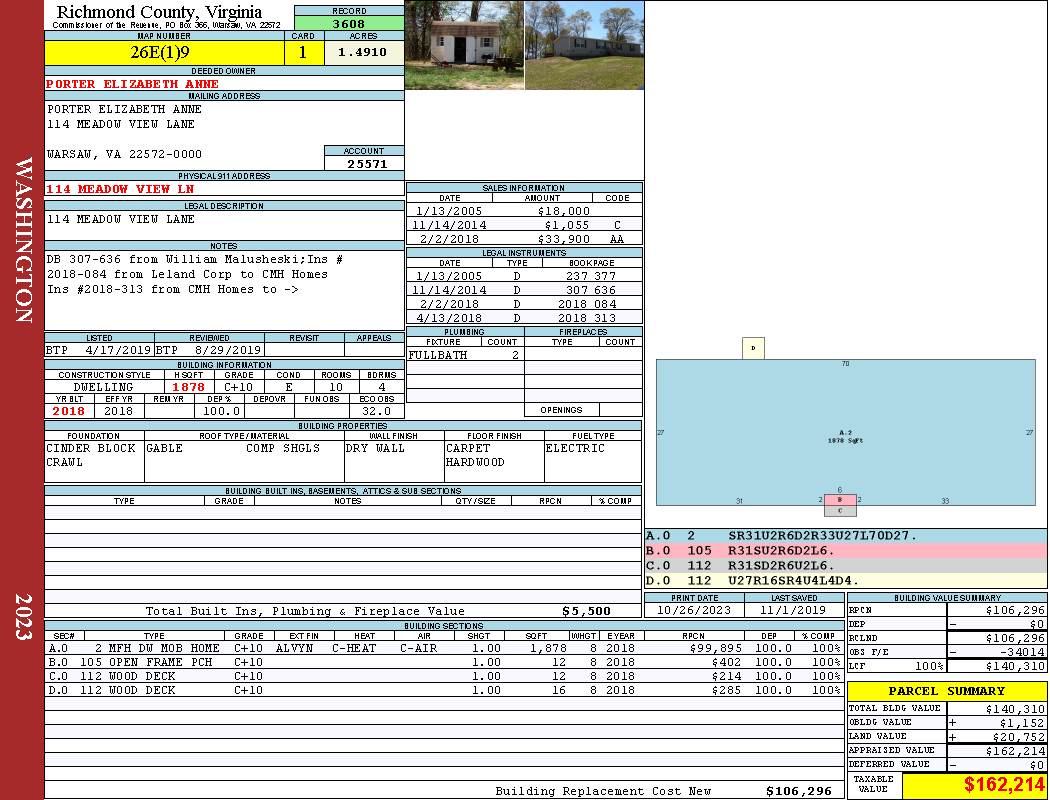1050x800 pixels.
Task: Click the 4/13/2018 legal instrument entry
Action: point(524,318)
